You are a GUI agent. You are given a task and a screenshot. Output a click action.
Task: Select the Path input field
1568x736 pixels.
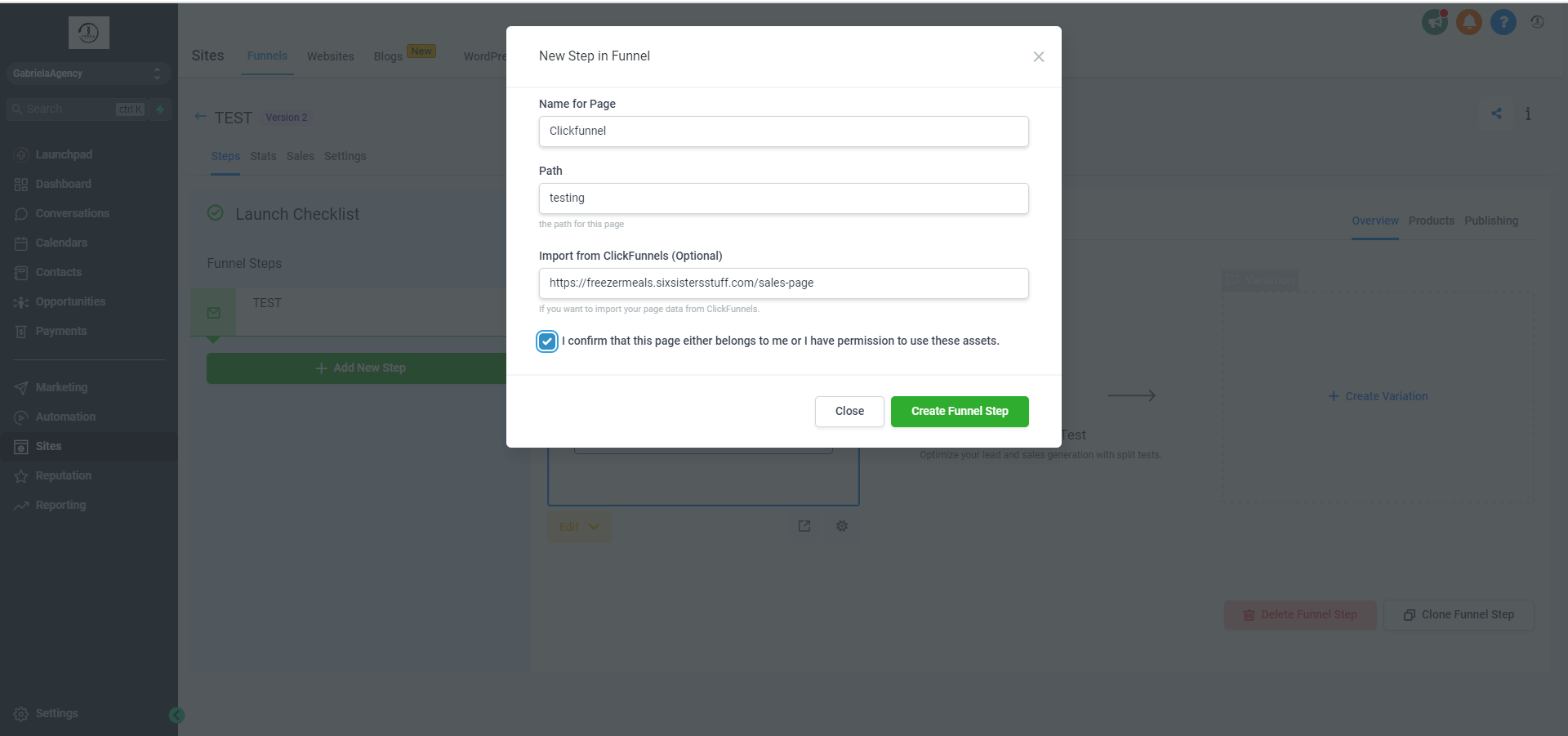tap(783, 198)
